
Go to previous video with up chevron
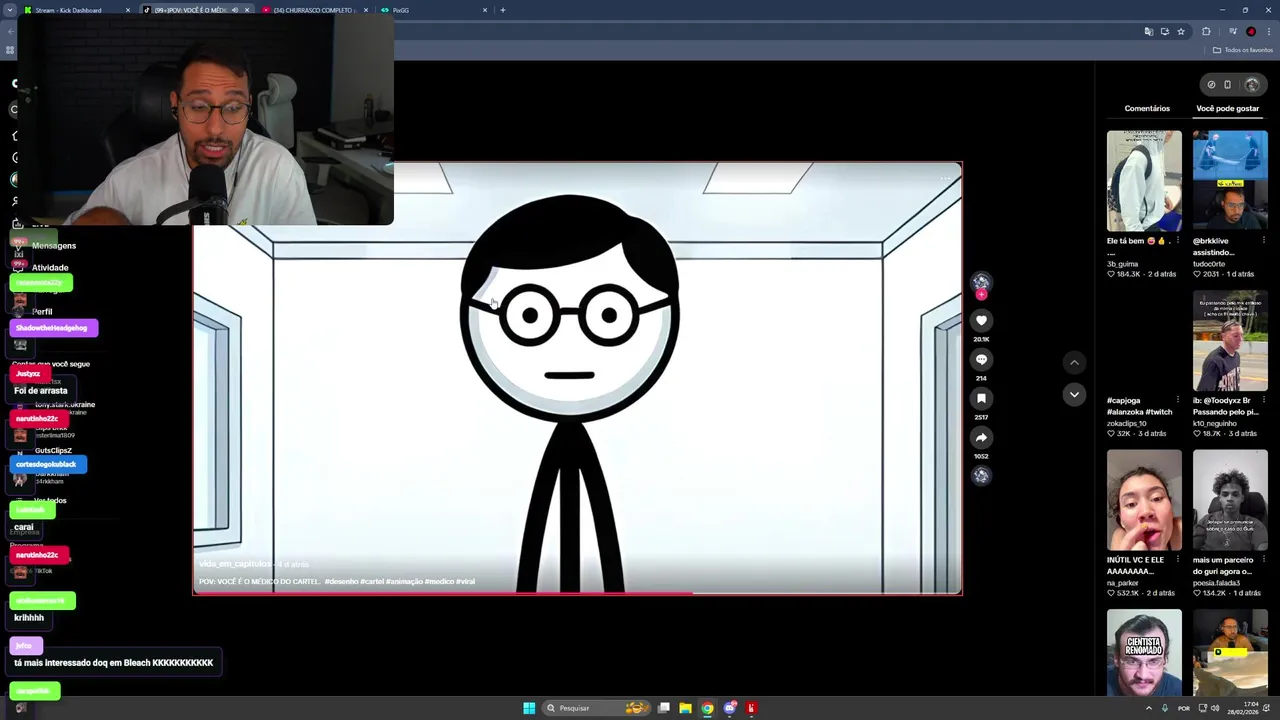1074,362
